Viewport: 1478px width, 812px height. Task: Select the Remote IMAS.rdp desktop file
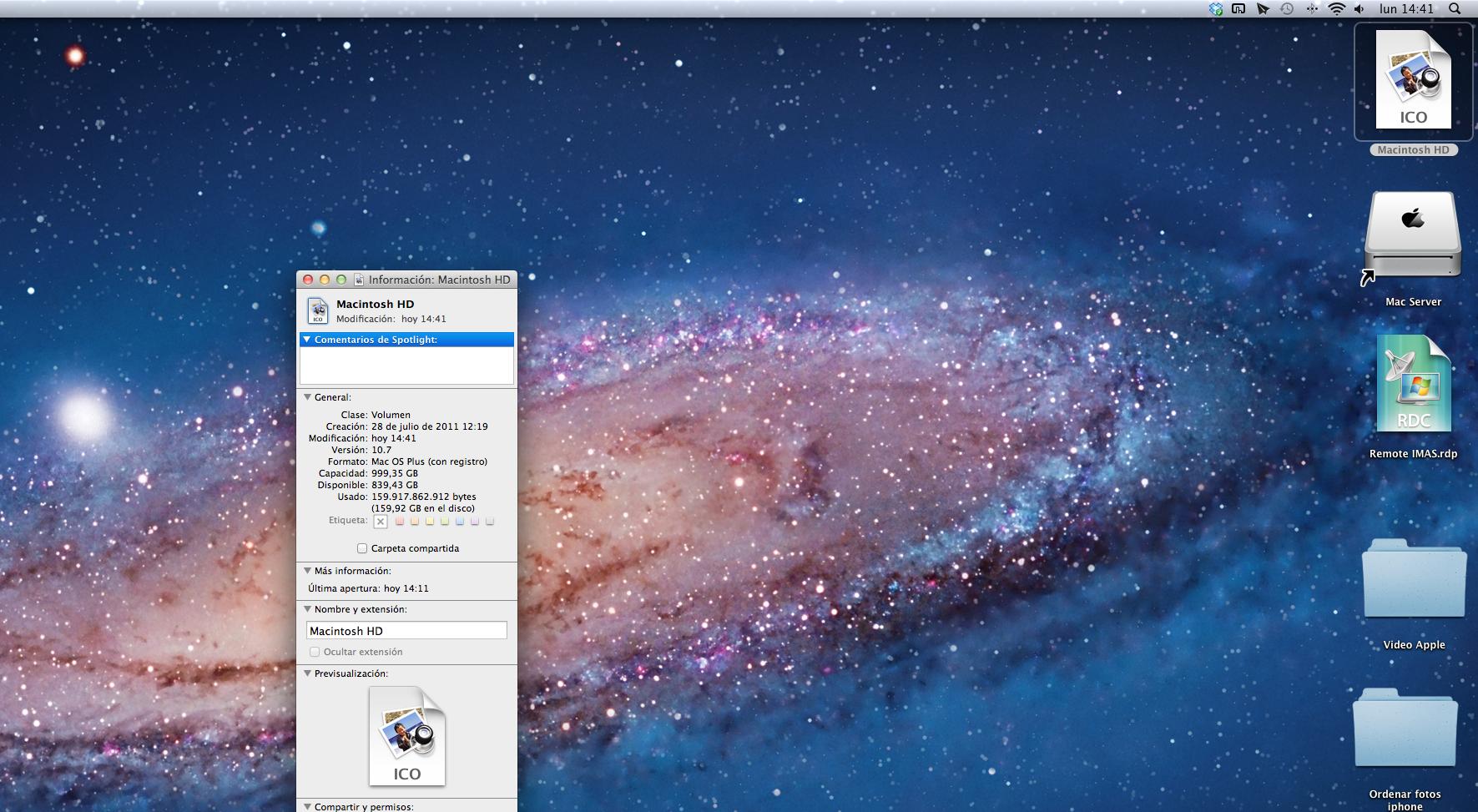click(x=1414, y=384)
